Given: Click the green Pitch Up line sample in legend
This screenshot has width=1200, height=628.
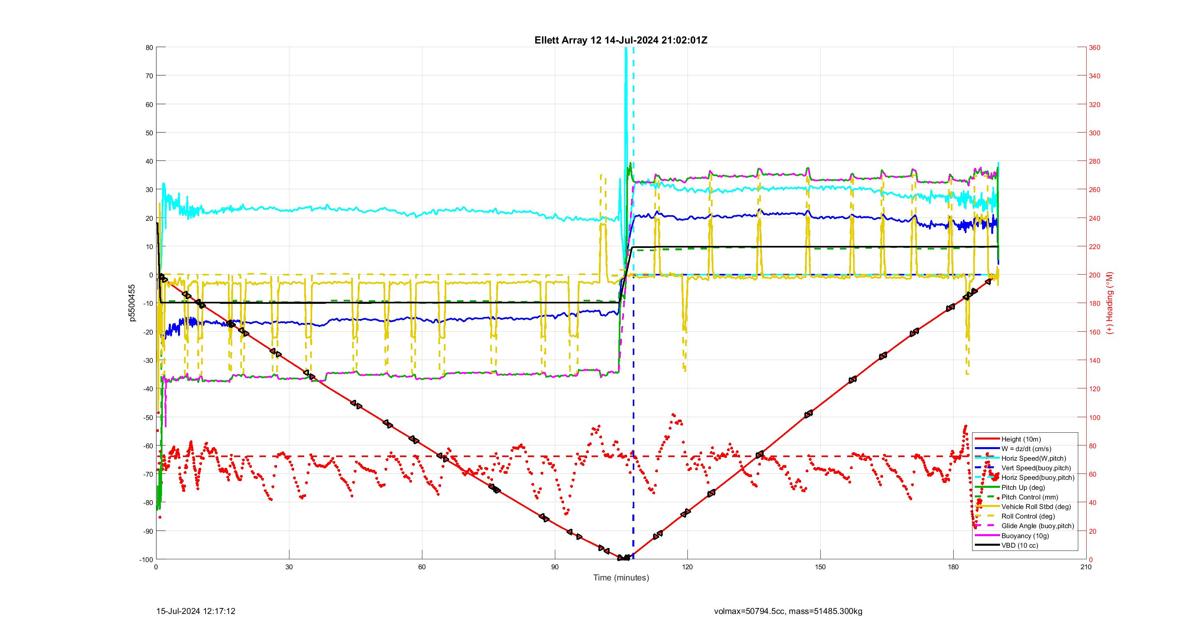Looking at the screenshot, I should click(x=987, y=487).
